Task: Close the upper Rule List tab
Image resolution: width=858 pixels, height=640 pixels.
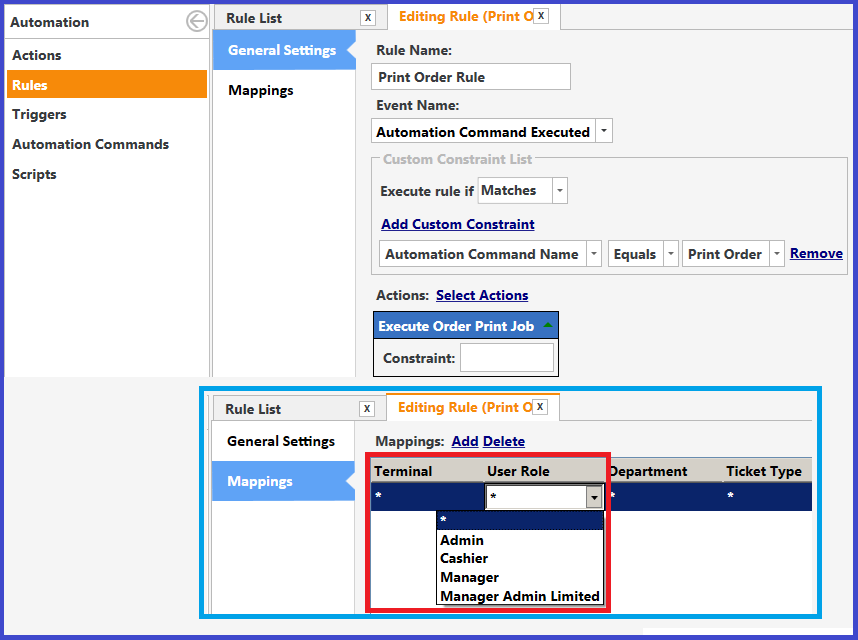Action: pos(368,18)
